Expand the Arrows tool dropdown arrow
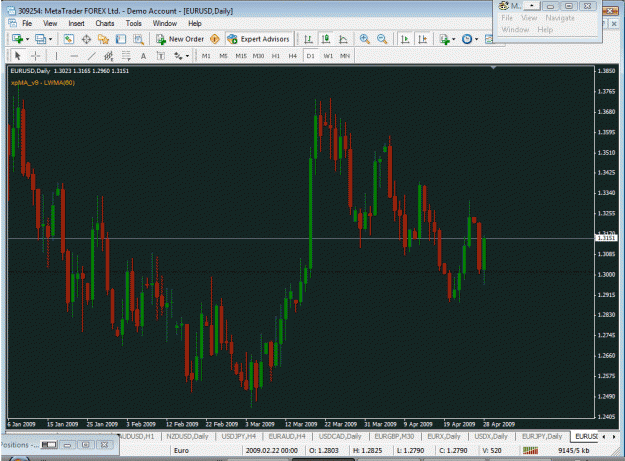625x461 pixels. (x=187, y=56)
